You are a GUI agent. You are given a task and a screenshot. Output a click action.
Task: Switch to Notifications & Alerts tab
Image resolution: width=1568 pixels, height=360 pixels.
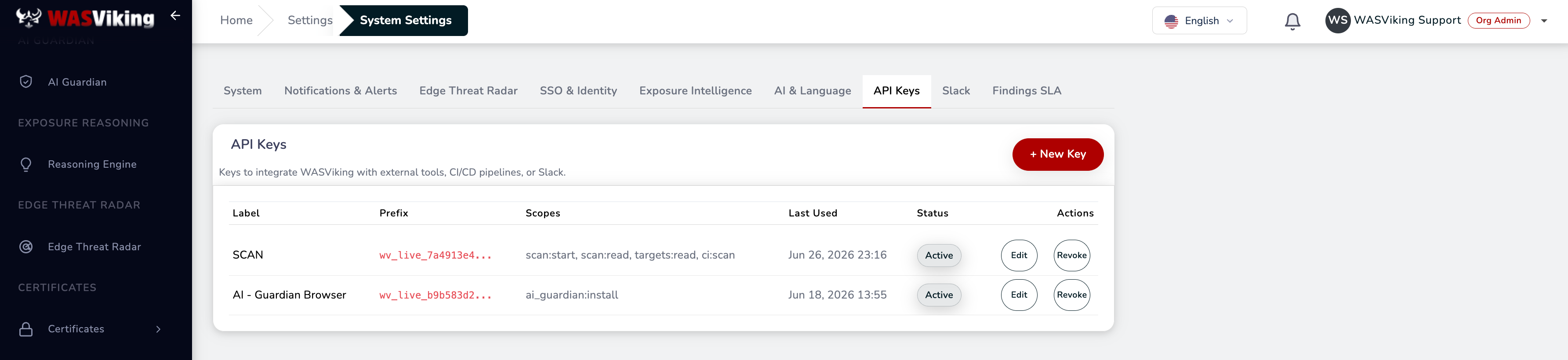click(x=340, y=90)
